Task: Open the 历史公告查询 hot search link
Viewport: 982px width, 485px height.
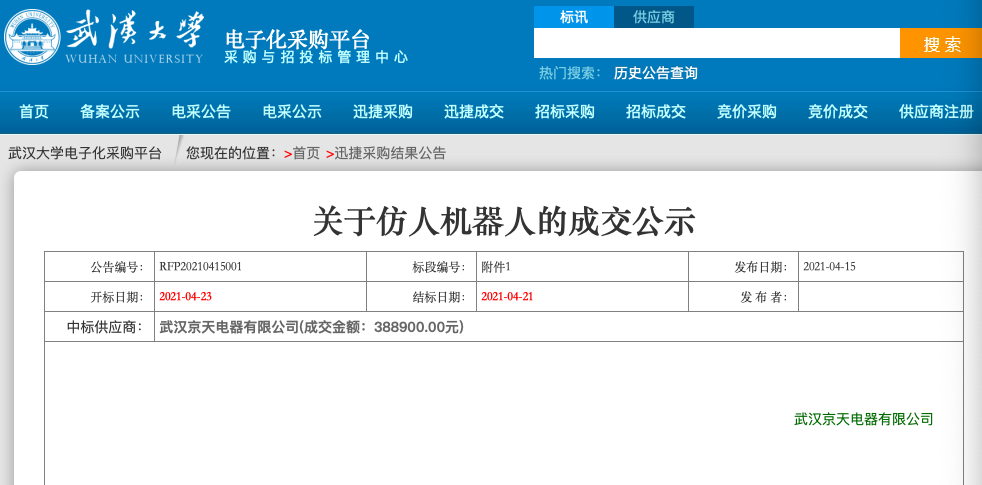Action: (x=656, y=73)
